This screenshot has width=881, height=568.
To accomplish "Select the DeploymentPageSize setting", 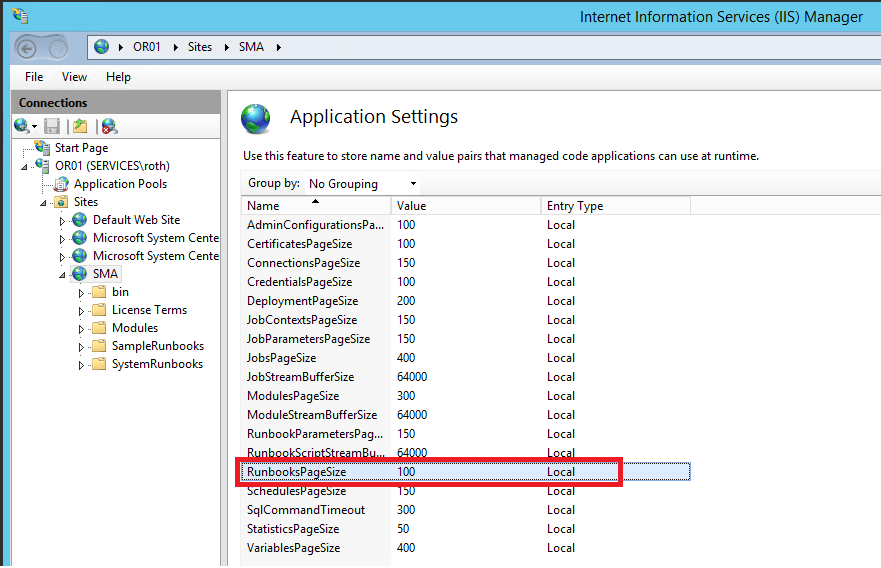I will 466,301.
